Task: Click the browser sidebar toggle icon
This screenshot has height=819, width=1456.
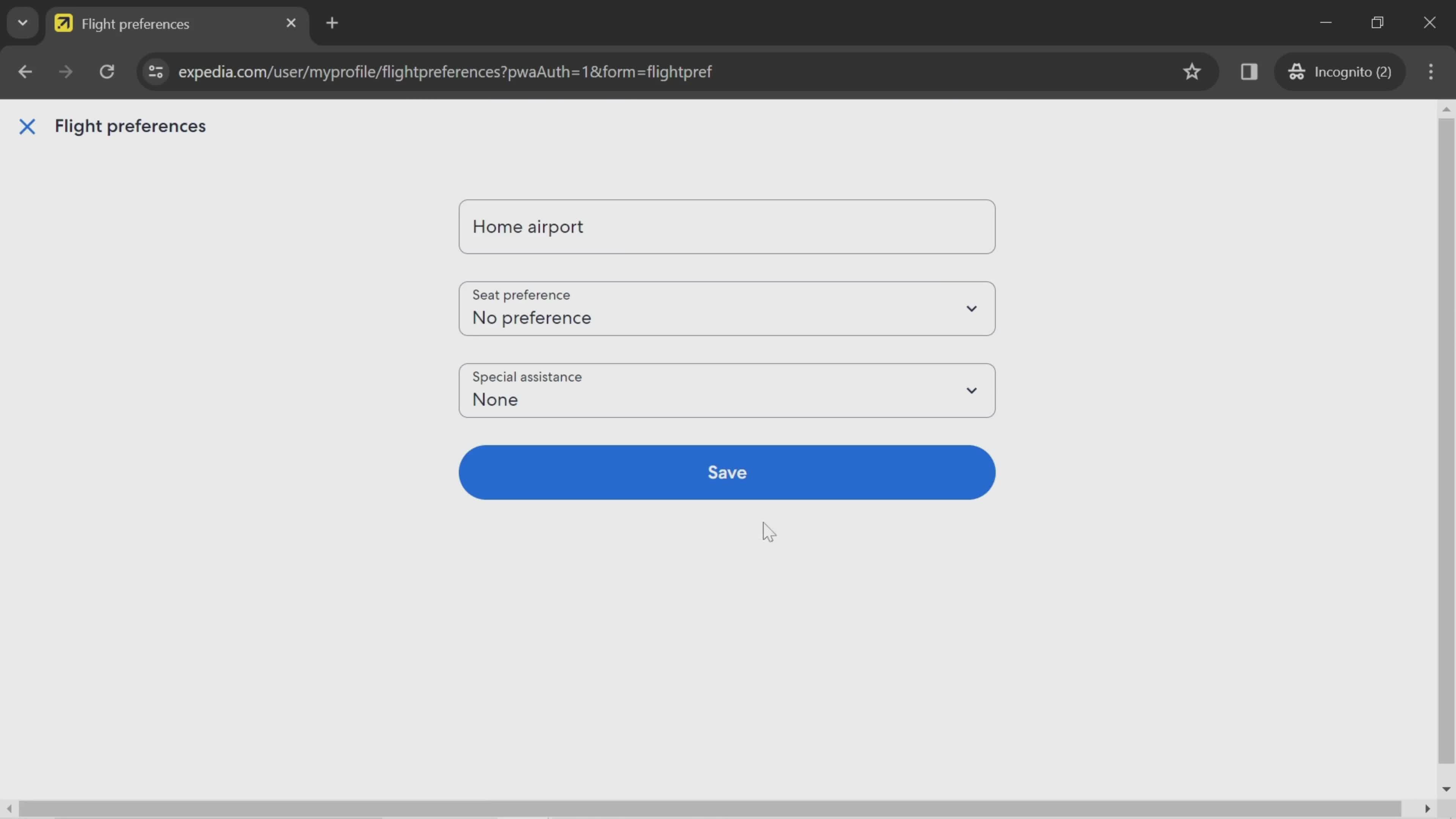Action: coord(1249,71)
